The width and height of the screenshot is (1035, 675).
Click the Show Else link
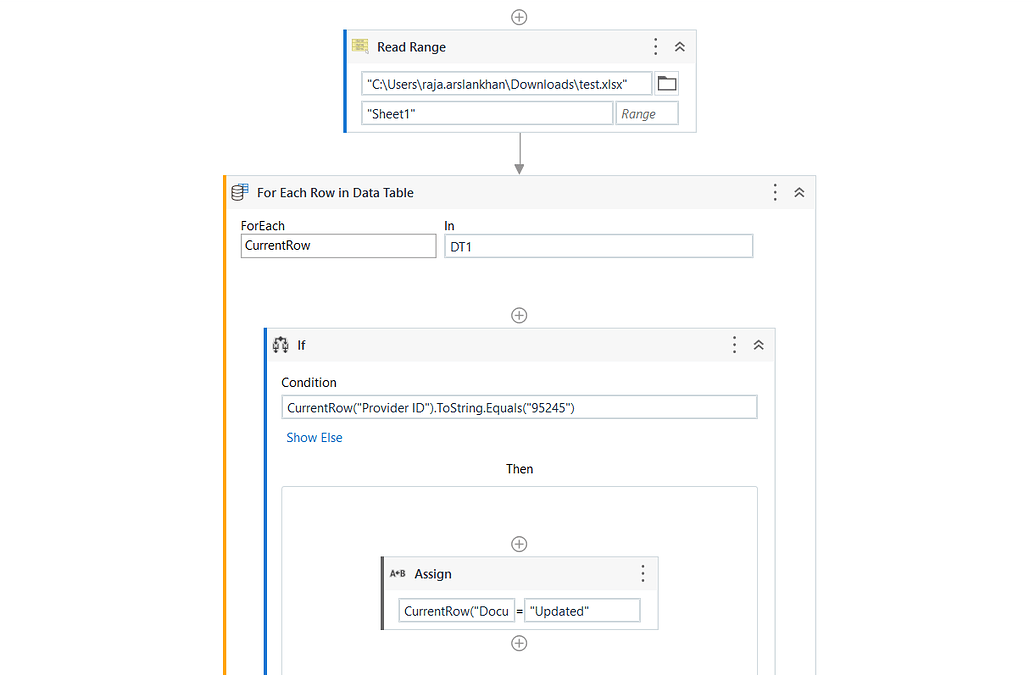pyautogui.click(x=314, y=437)
